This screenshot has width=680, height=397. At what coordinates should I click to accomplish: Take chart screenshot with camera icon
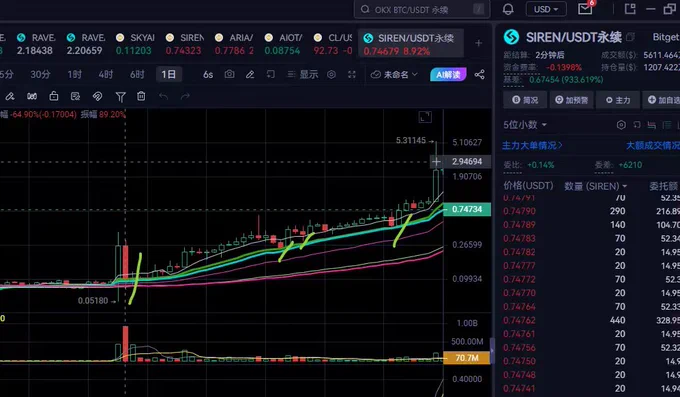pyautogui.click(x=229, y=75)
